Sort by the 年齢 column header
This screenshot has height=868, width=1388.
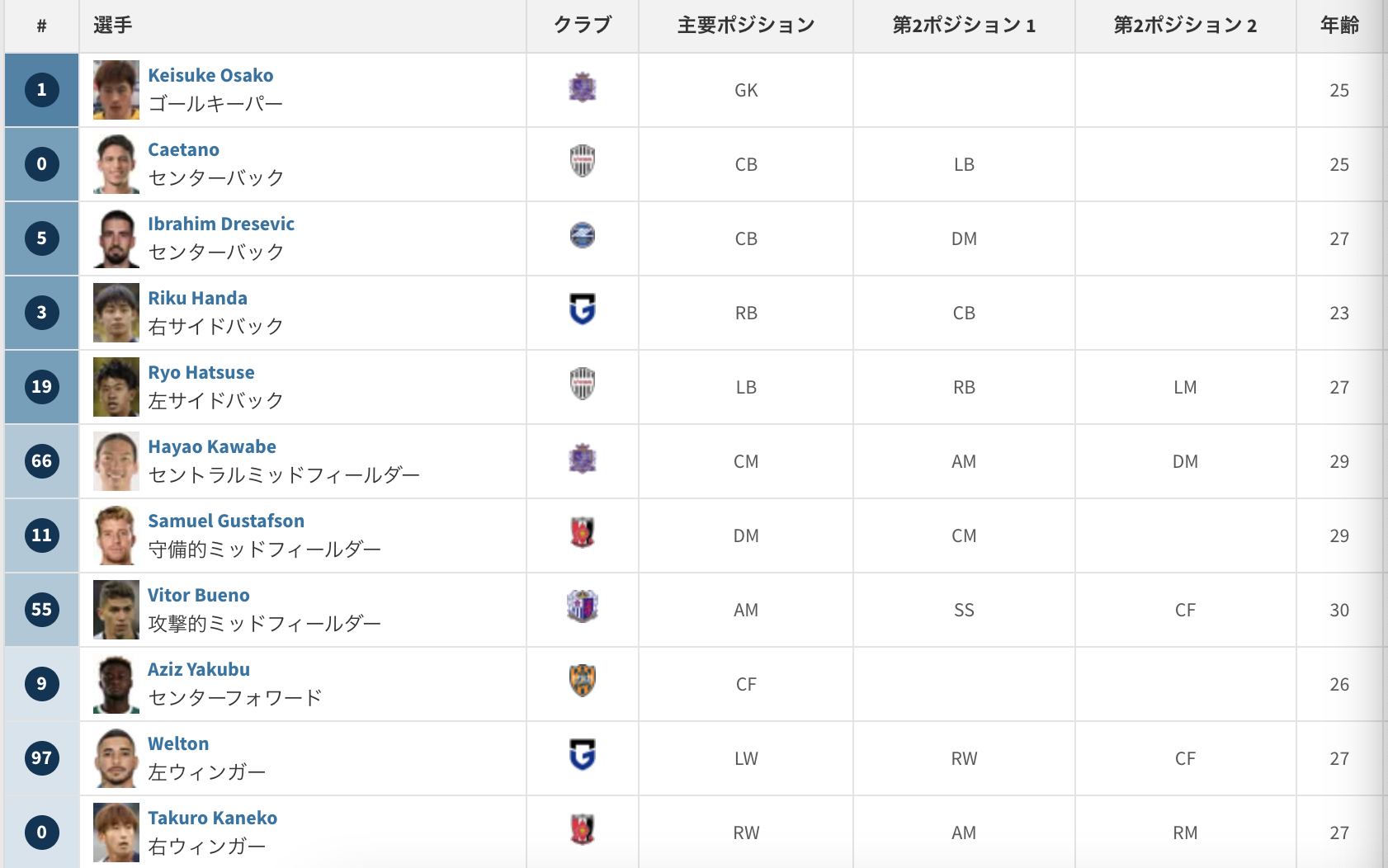pos(1338,26)
